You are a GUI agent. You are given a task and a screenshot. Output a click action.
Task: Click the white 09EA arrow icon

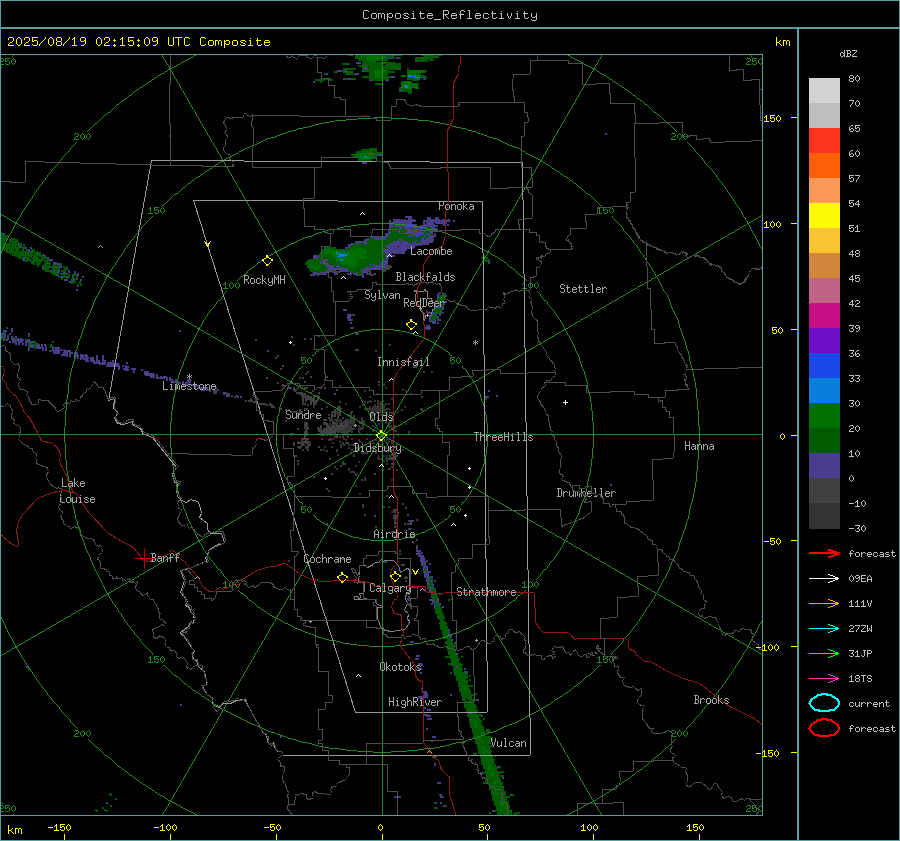[824, 579]
